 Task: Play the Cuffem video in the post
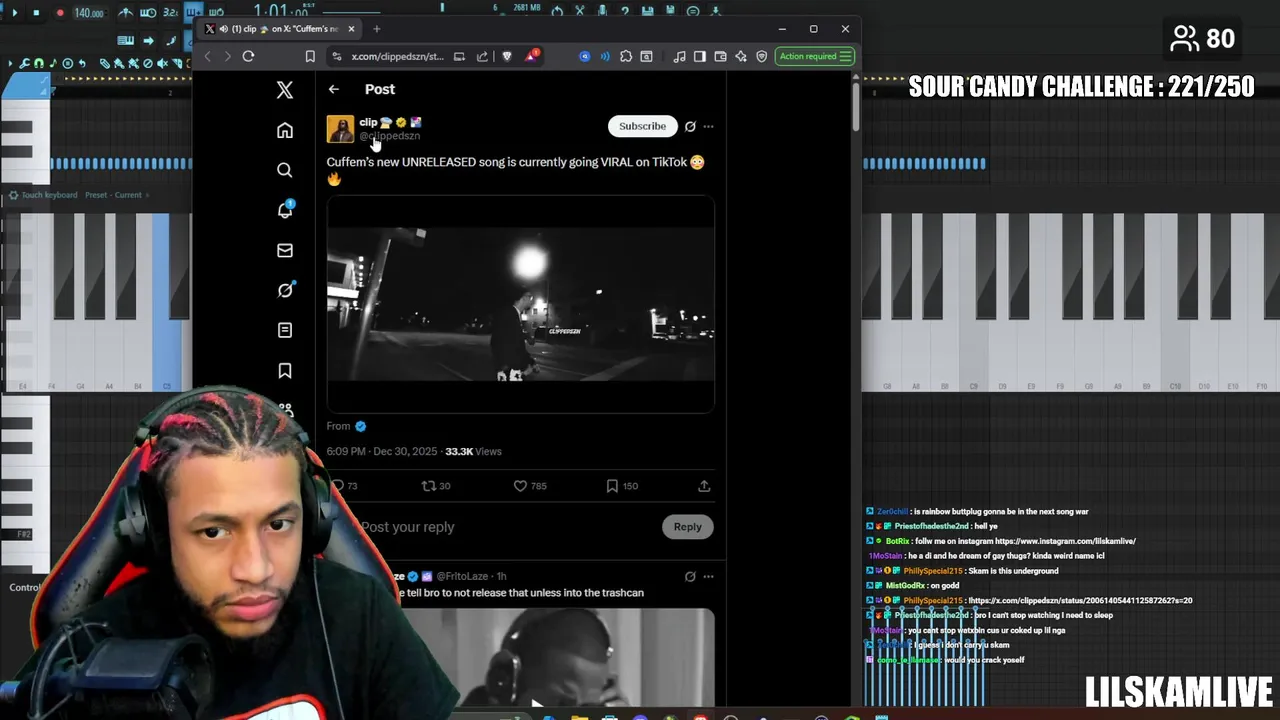(x=520, y=304)
